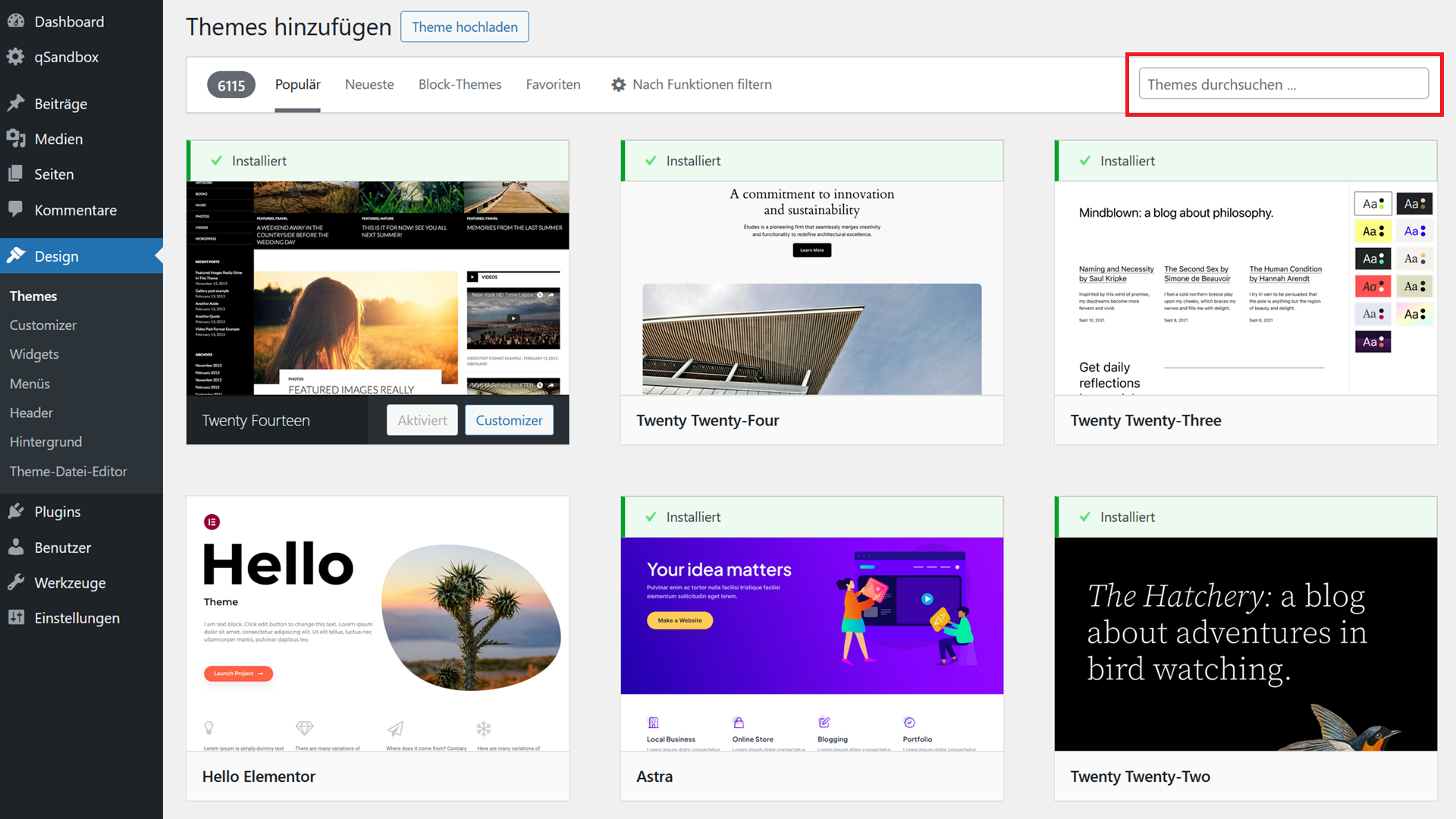Open the Seiten menu entry
Viewport: 1456px width, 819px height.
81,174
